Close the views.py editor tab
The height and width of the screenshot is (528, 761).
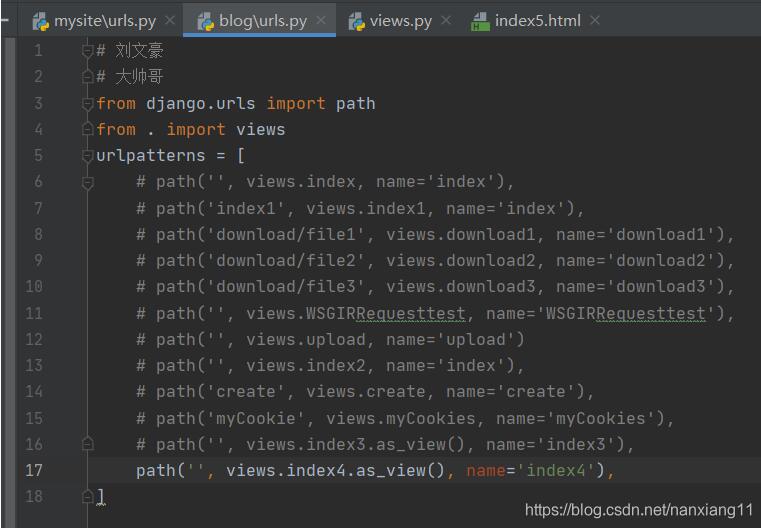coord(446,20)
